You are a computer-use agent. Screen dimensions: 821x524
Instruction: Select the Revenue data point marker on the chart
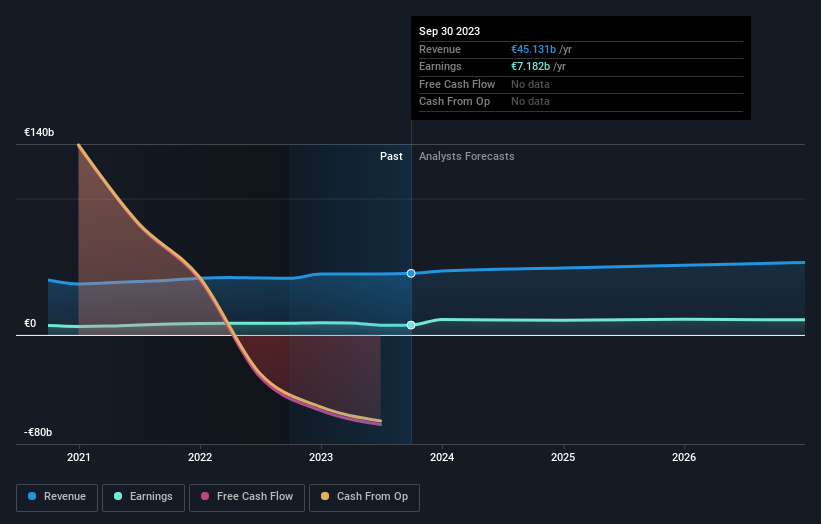(x=411, y=273)
